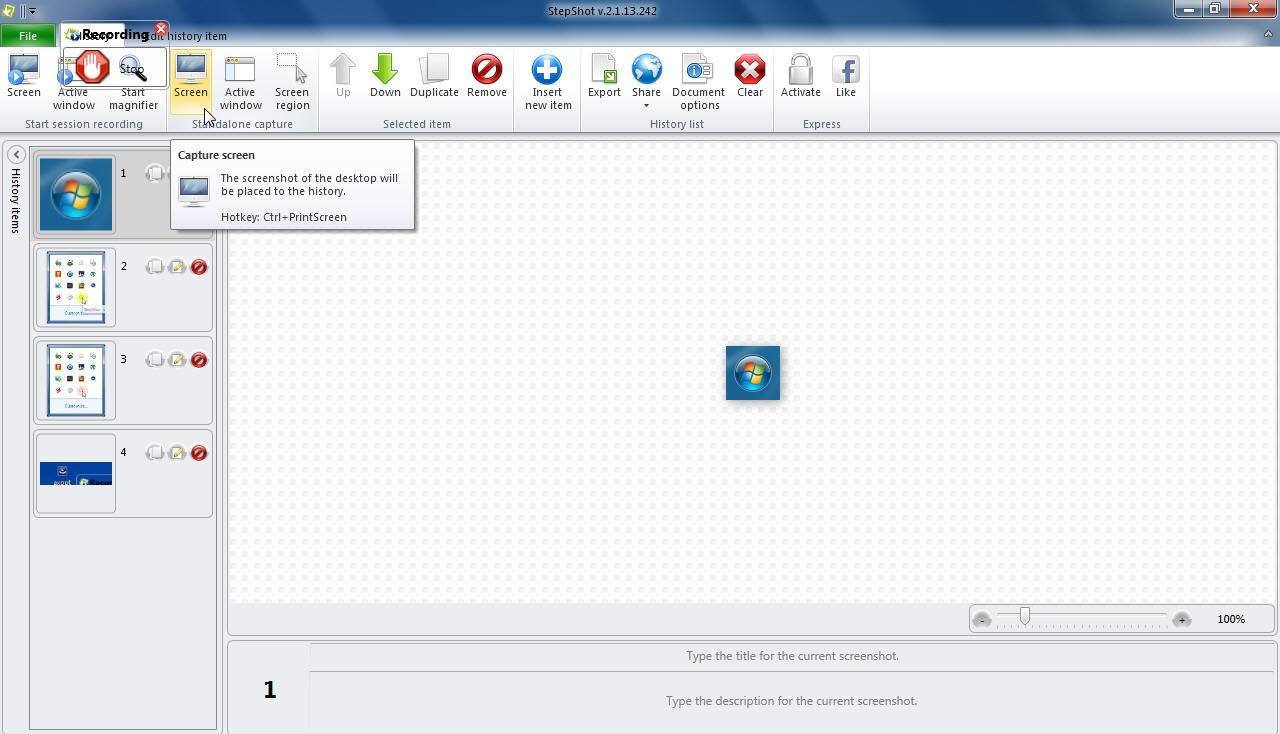1280x734 pixels.
Task: Select history item 3 thumbnail
Action: click(76, 380)
